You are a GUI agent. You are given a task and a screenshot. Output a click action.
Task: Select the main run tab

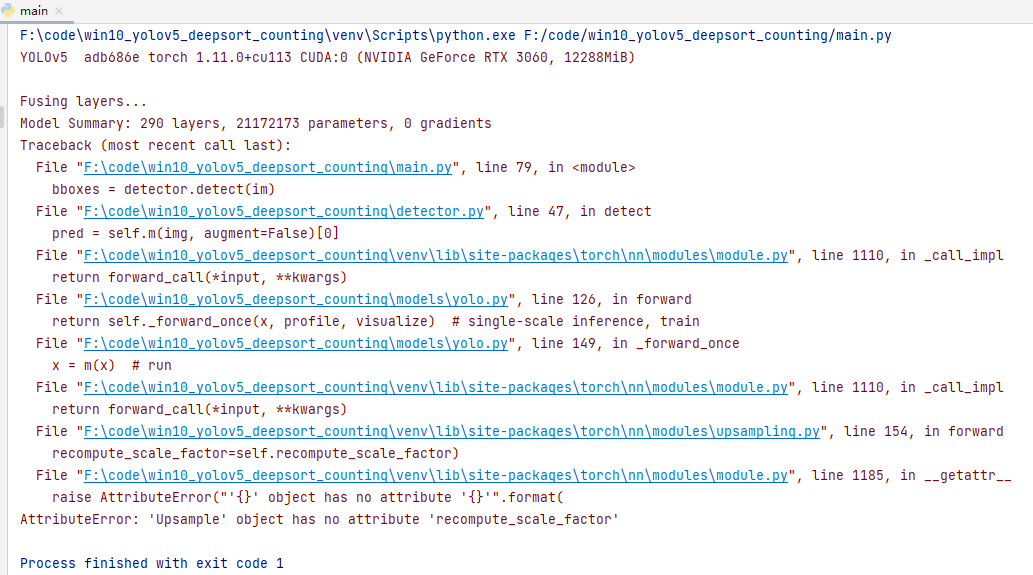click(34, 11)
